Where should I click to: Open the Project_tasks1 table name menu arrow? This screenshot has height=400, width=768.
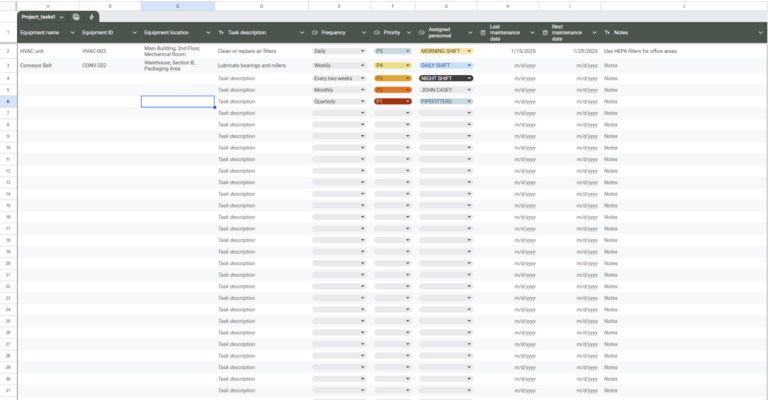tap(62, 17)
